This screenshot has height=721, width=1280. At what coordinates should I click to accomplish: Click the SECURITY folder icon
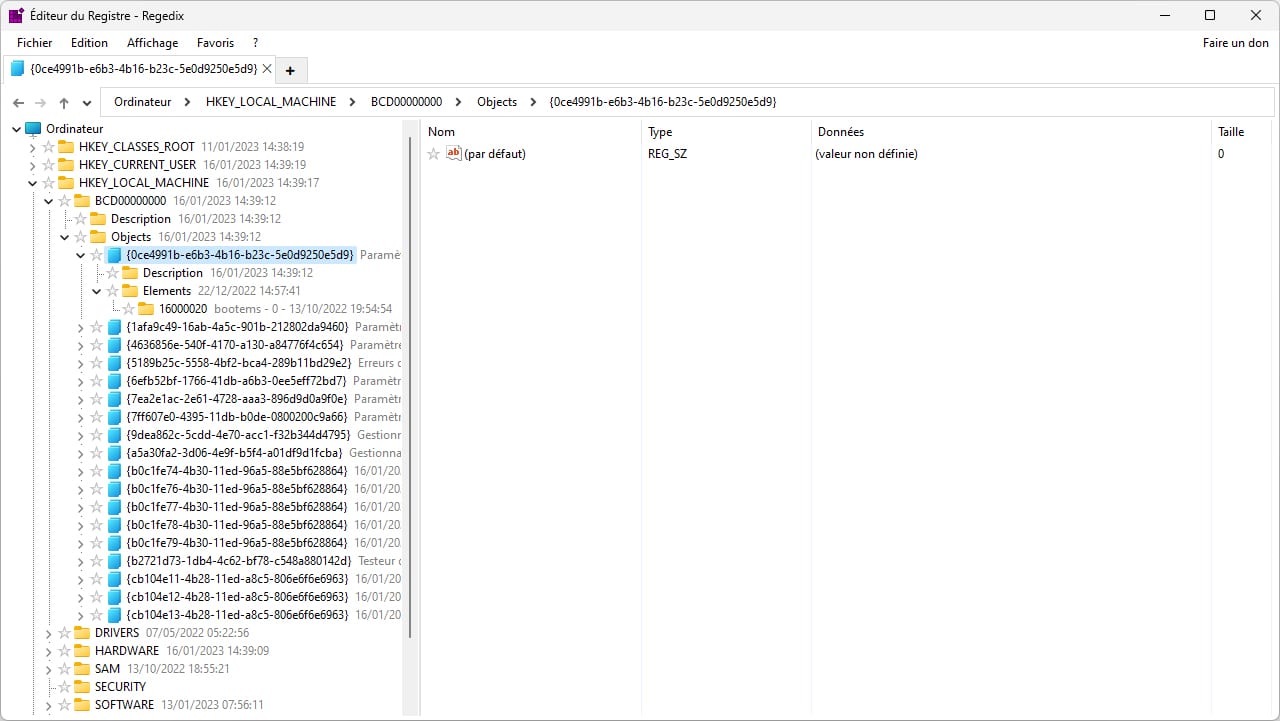[82, 687]
